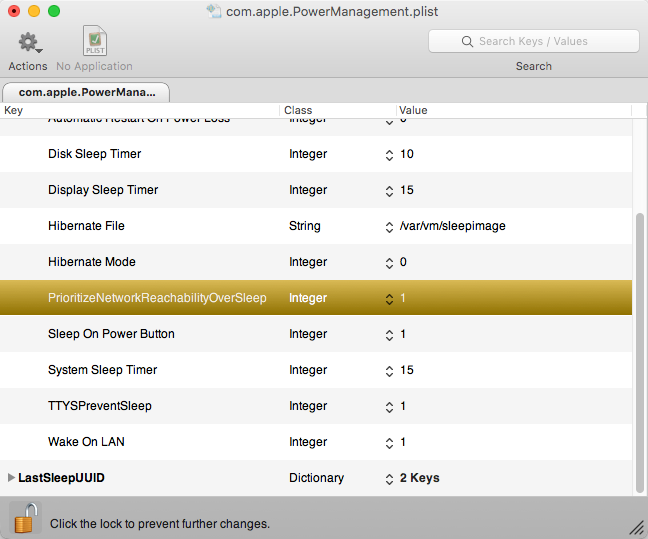This screenshot has width=648, height=539.
Task: Open class stepper for PrioritizeNetworkReachabilityOverSleep
Action: 389,299
